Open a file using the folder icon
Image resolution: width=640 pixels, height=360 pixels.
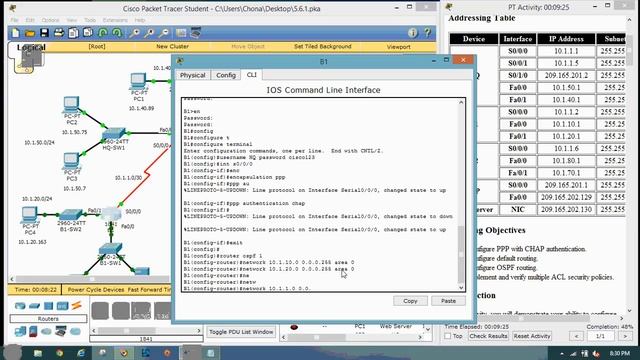[30, 33]
